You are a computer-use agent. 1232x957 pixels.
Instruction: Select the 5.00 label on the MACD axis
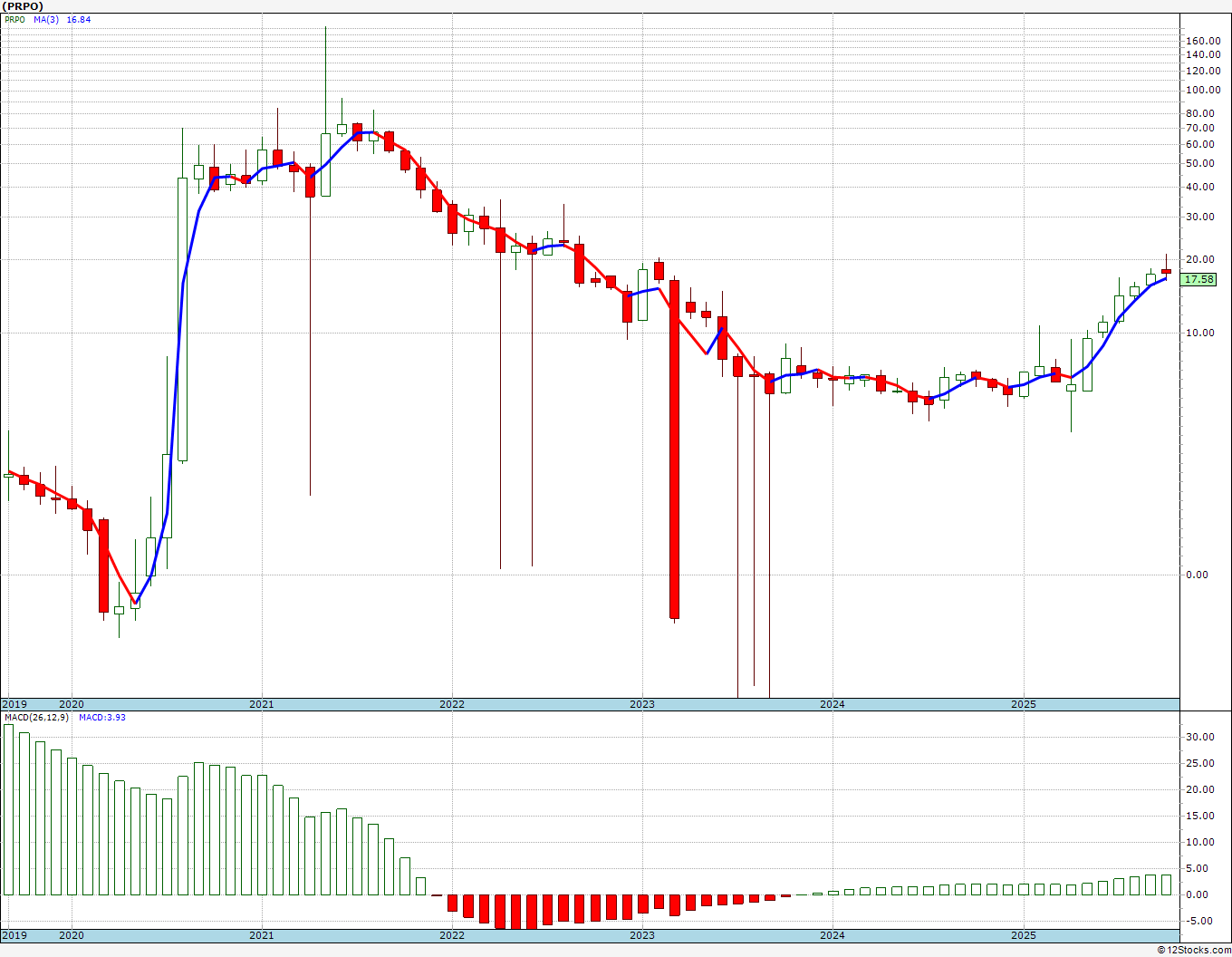[x=1198, y=868]
